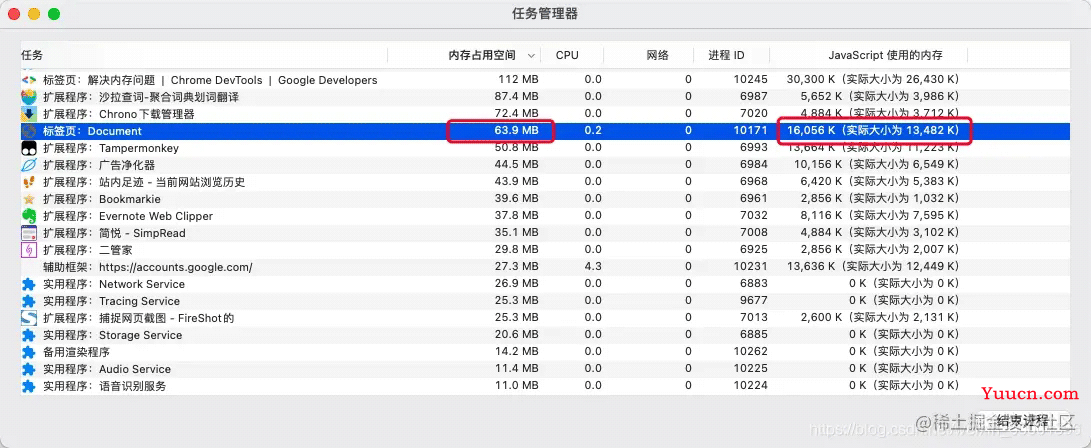1091x448 pixels.
Task: Click the 13,636 K JavaScript memory cell
Action: click(x=873, y=267)
